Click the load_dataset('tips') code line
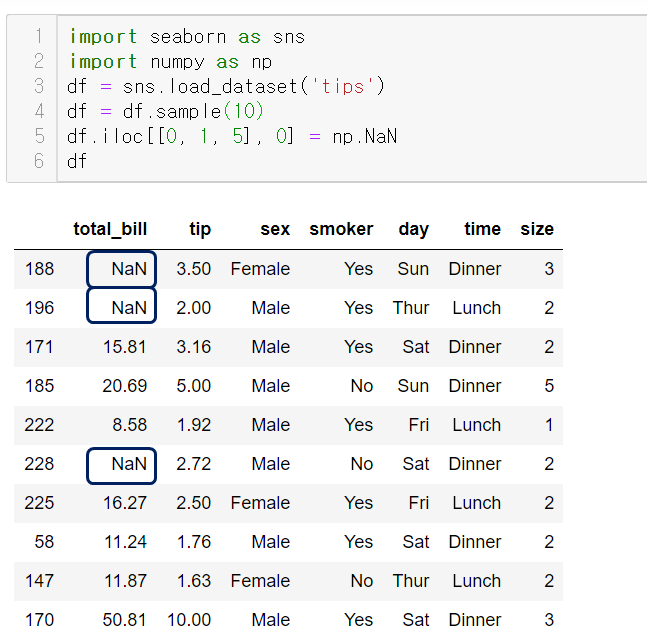The height and width of the screenshot is (644, 647). pos(226,87)
